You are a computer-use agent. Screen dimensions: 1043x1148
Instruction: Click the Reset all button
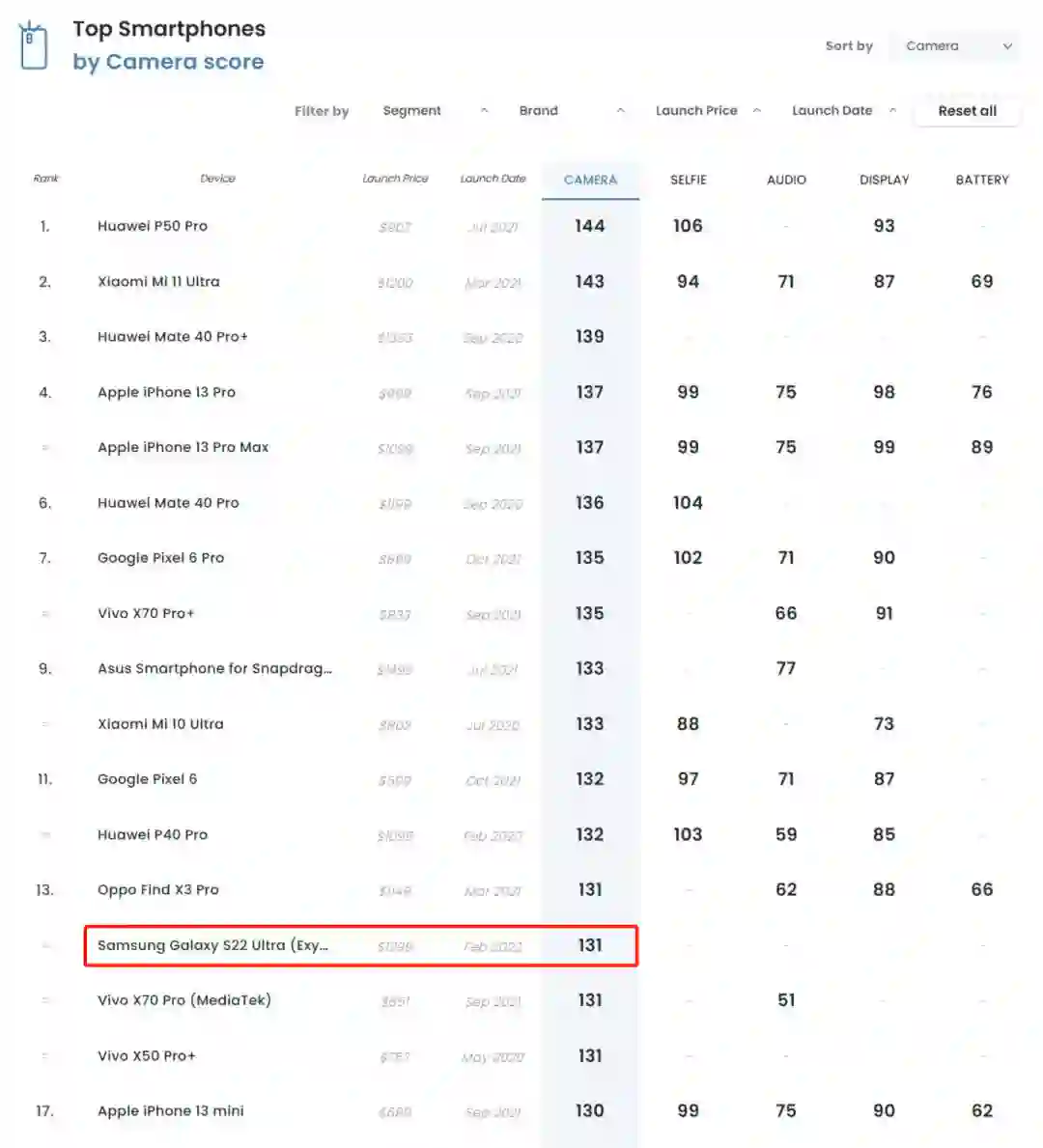(967, 111)
